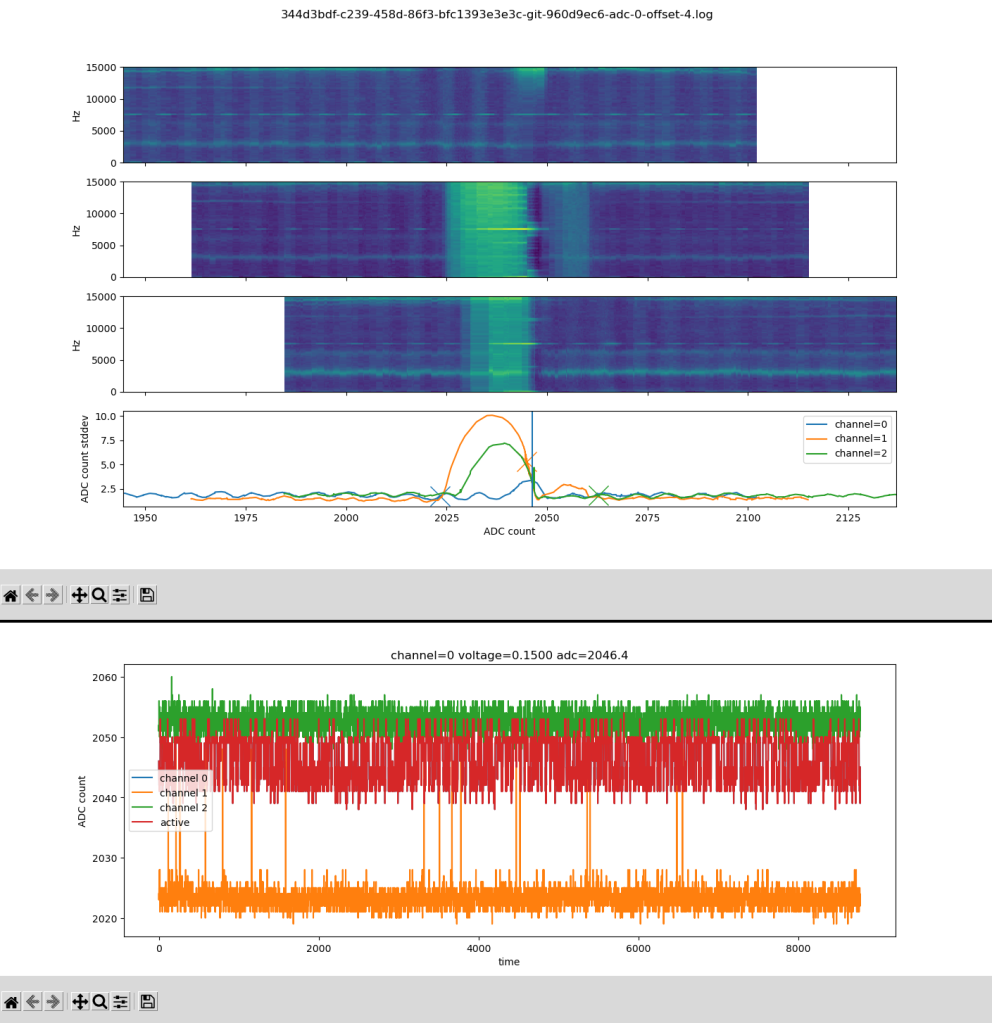Enable the Pan tool in the lower toolbar
The width and height of the screenshot is (992, 1023).
(x=79, y=1001)
